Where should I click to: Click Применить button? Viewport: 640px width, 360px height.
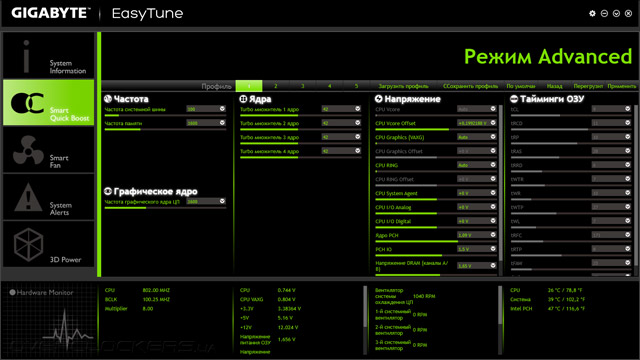[622, 86]
